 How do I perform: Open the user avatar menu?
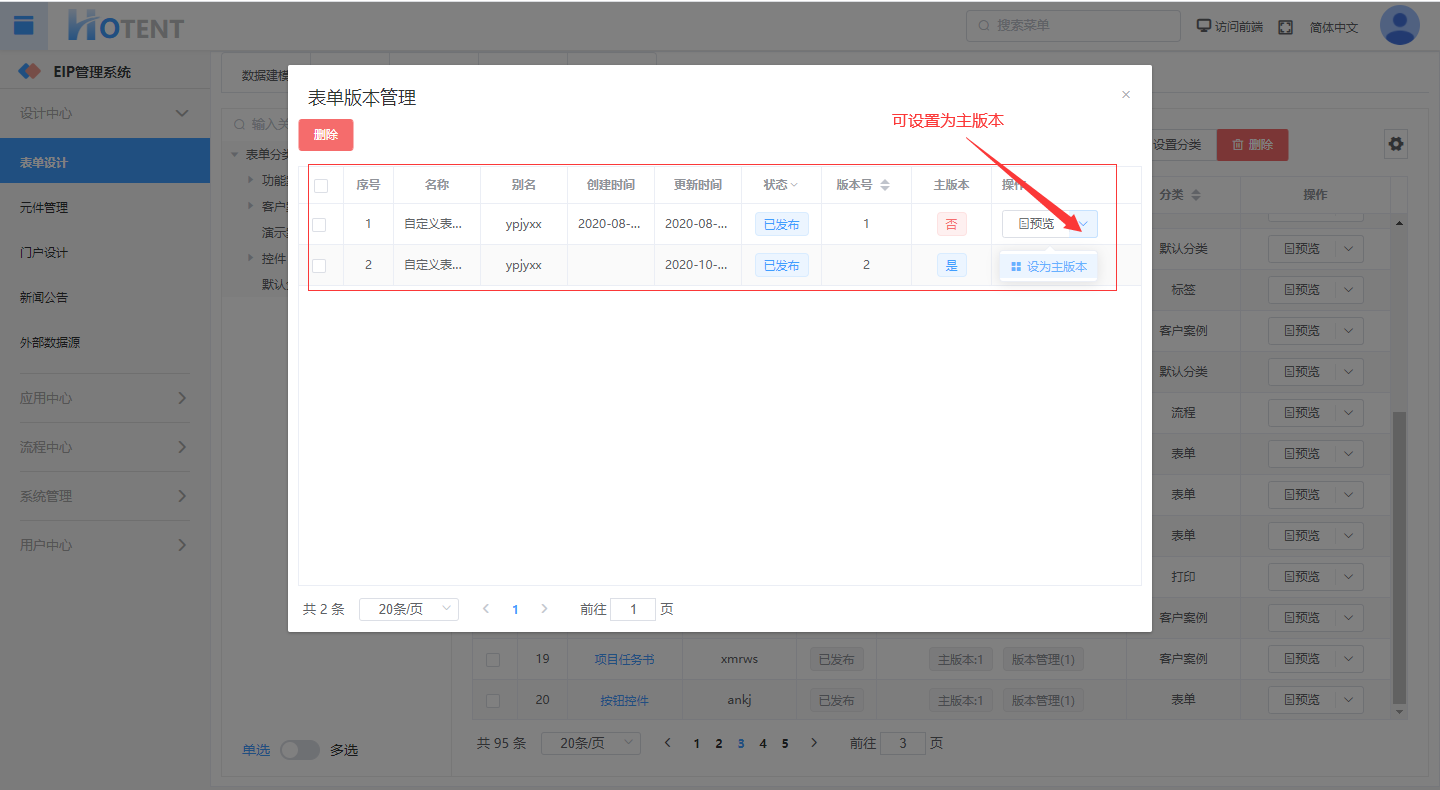tap(1399, 26)
